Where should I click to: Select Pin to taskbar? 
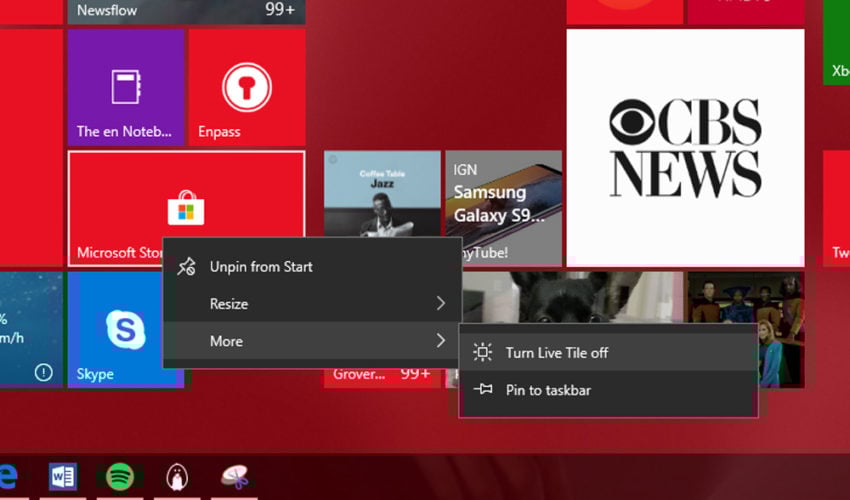[x=608, y=390]
